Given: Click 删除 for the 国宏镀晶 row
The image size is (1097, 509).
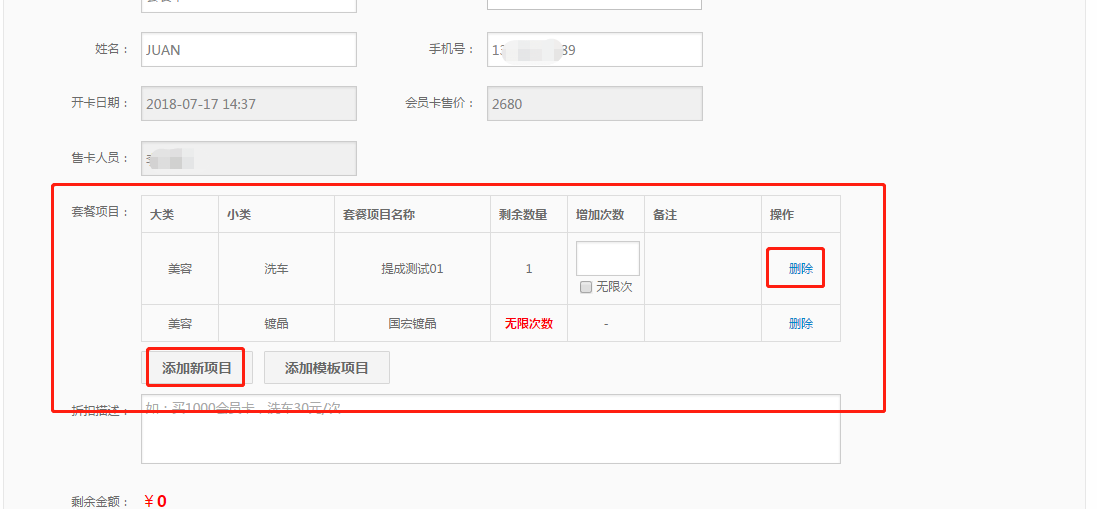Looking at the screenshot, I should [x=800, y=323].
